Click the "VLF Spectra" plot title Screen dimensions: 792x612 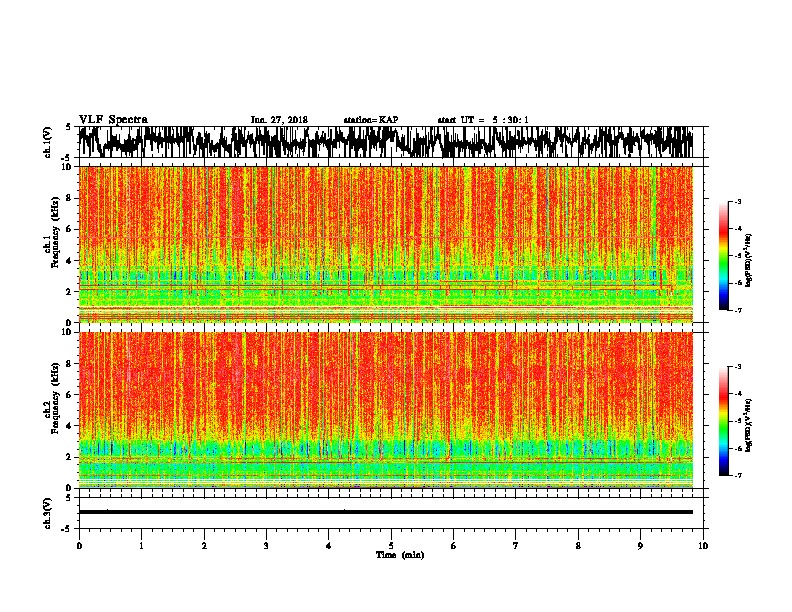(x=113, y=120)
